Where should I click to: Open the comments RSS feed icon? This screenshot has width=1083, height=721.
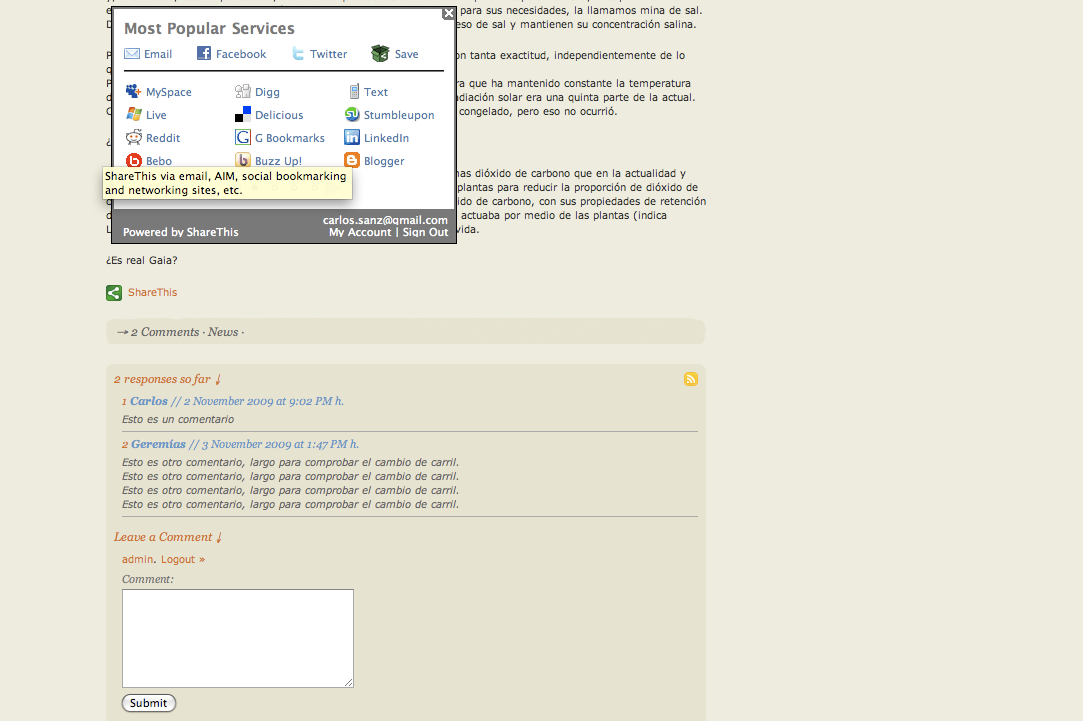tap(691, 378)
